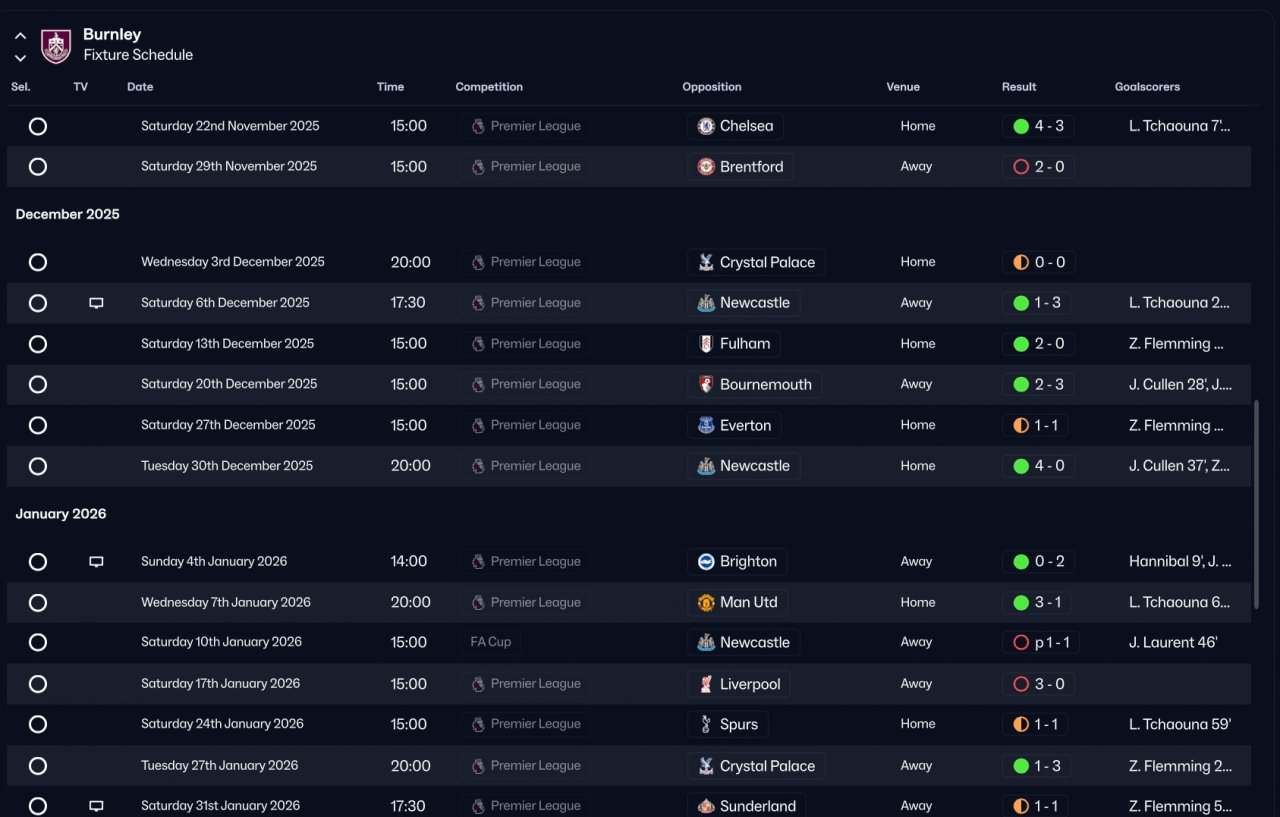
Task: Tick the selection circle for the FA Cup tie
Action: [38, 643]
